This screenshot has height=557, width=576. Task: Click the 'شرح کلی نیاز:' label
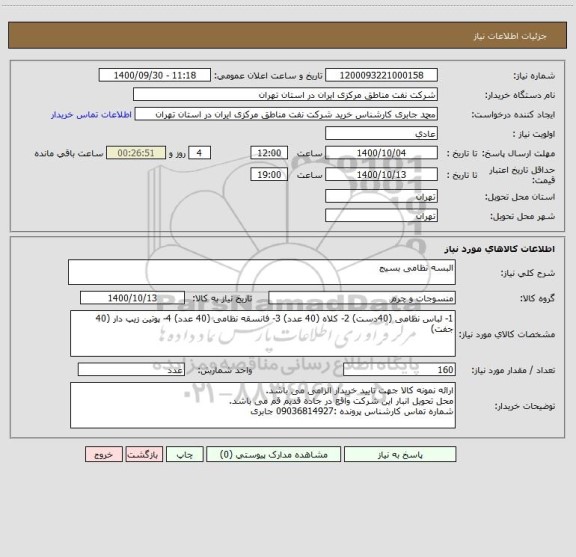(x=528, y=273)
